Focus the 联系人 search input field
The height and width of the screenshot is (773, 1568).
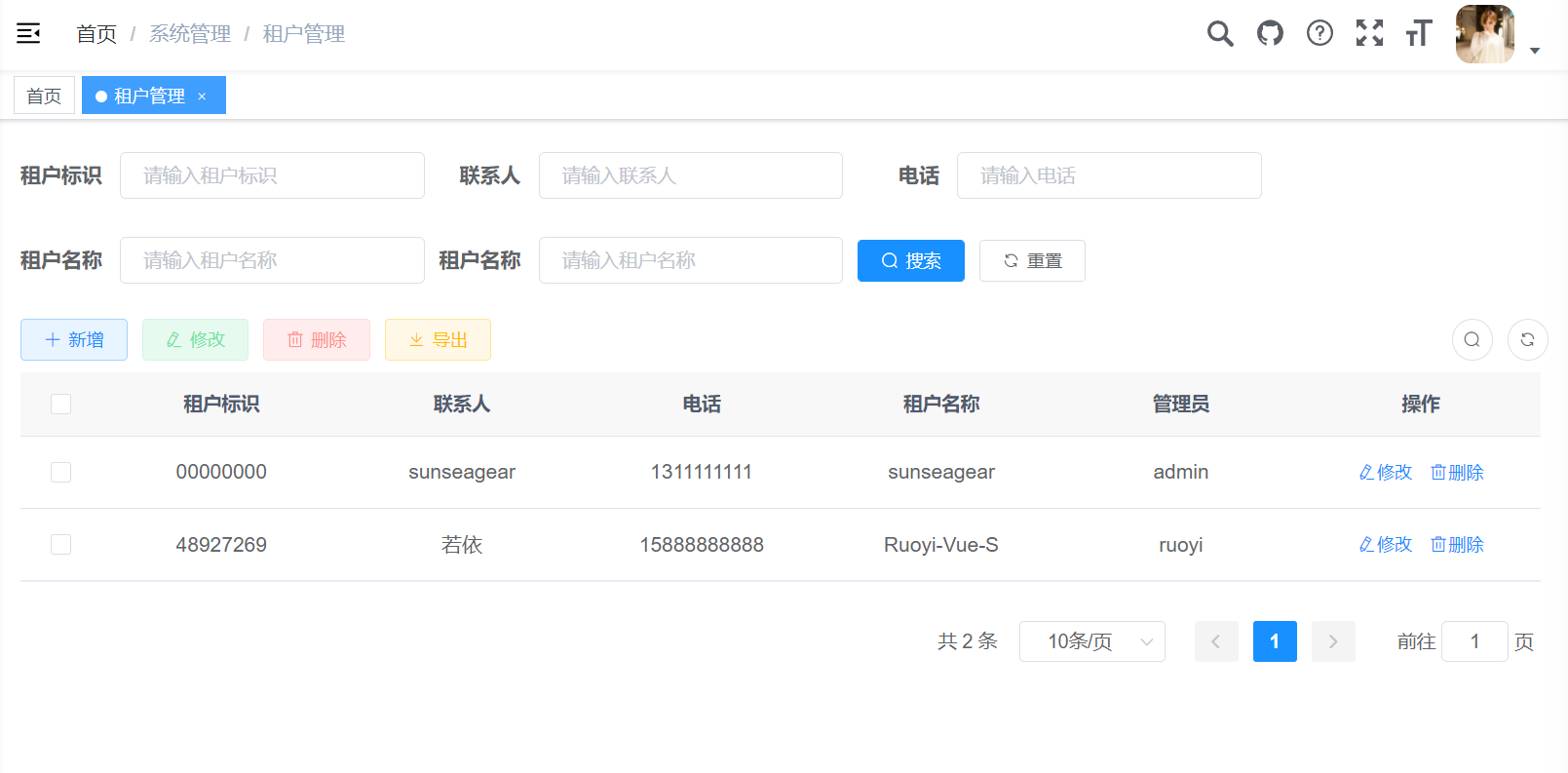tap(690, 175)
